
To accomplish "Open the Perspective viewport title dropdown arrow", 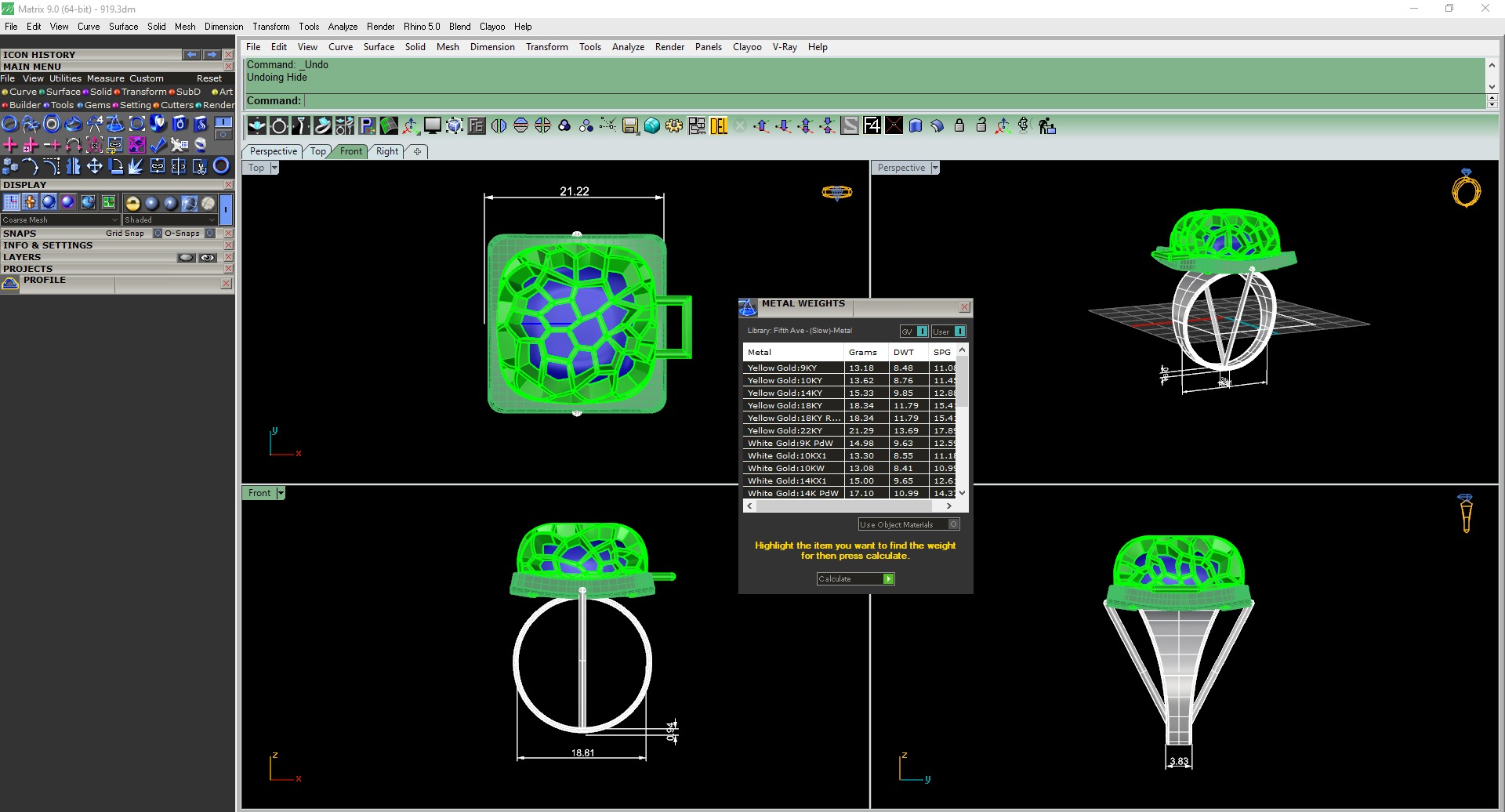I will click(x=935, y=168).
